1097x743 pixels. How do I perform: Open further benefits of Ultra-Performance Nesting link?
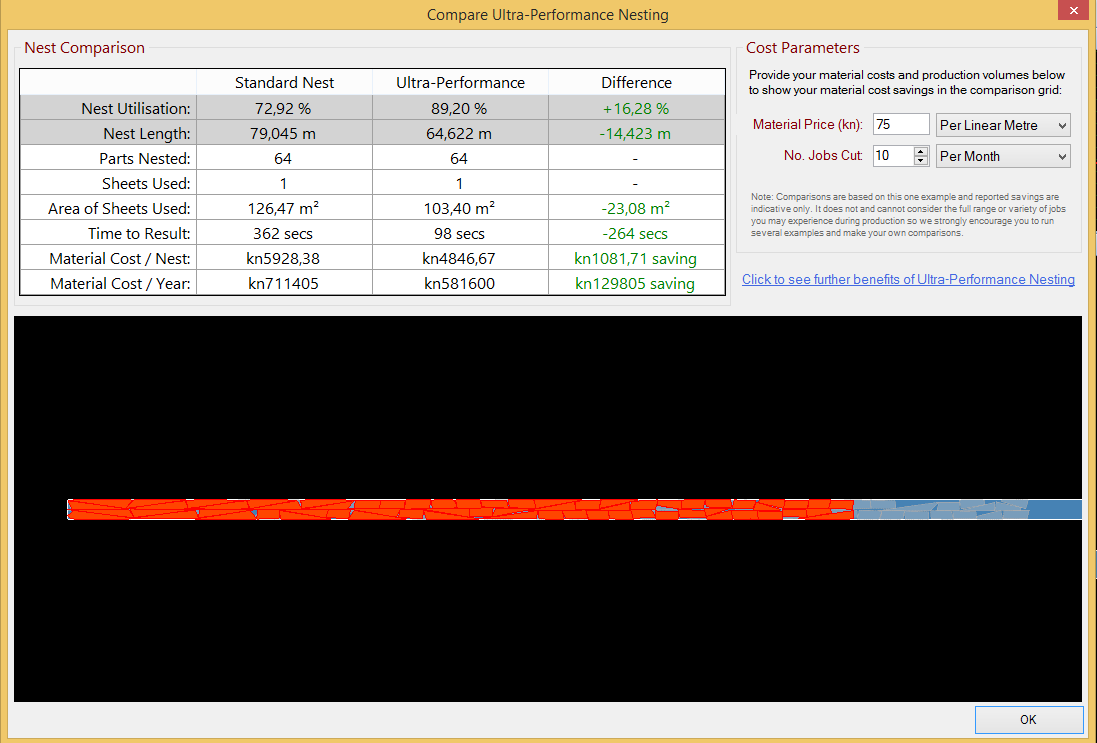907,279
